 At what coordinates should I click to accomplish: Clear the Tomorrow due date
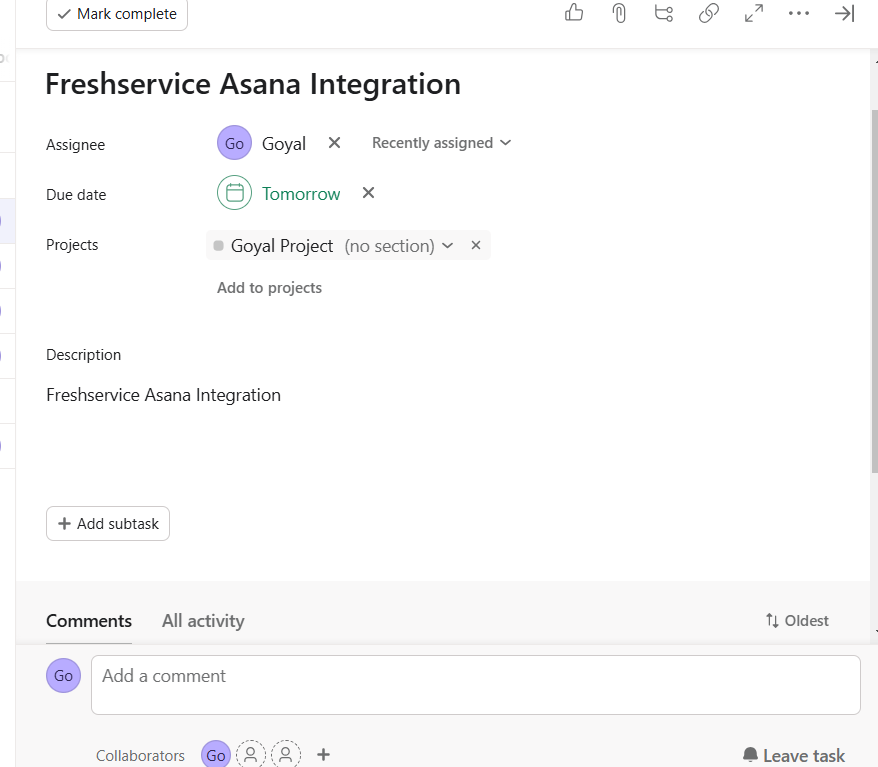pos(368,193)
